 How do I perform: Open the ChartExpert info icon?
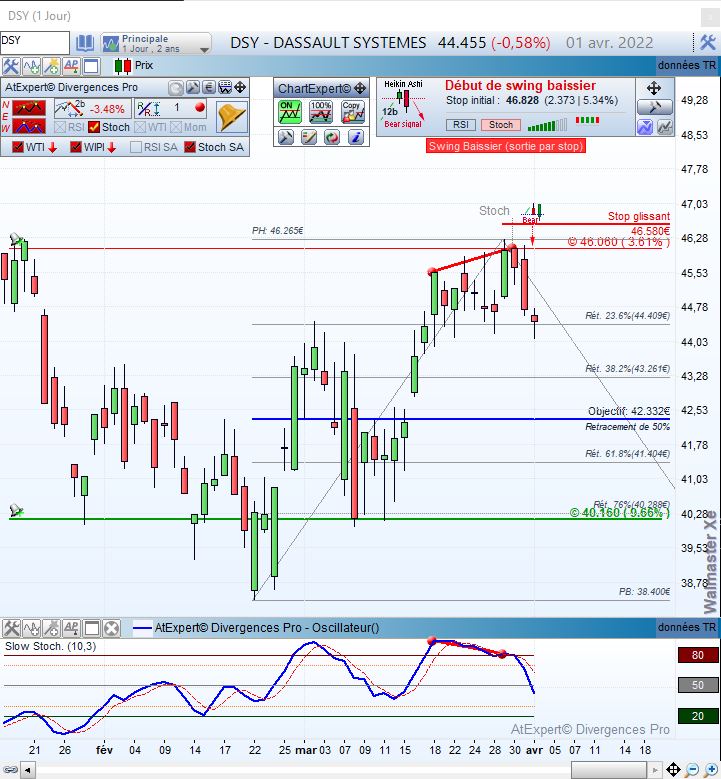356,137
